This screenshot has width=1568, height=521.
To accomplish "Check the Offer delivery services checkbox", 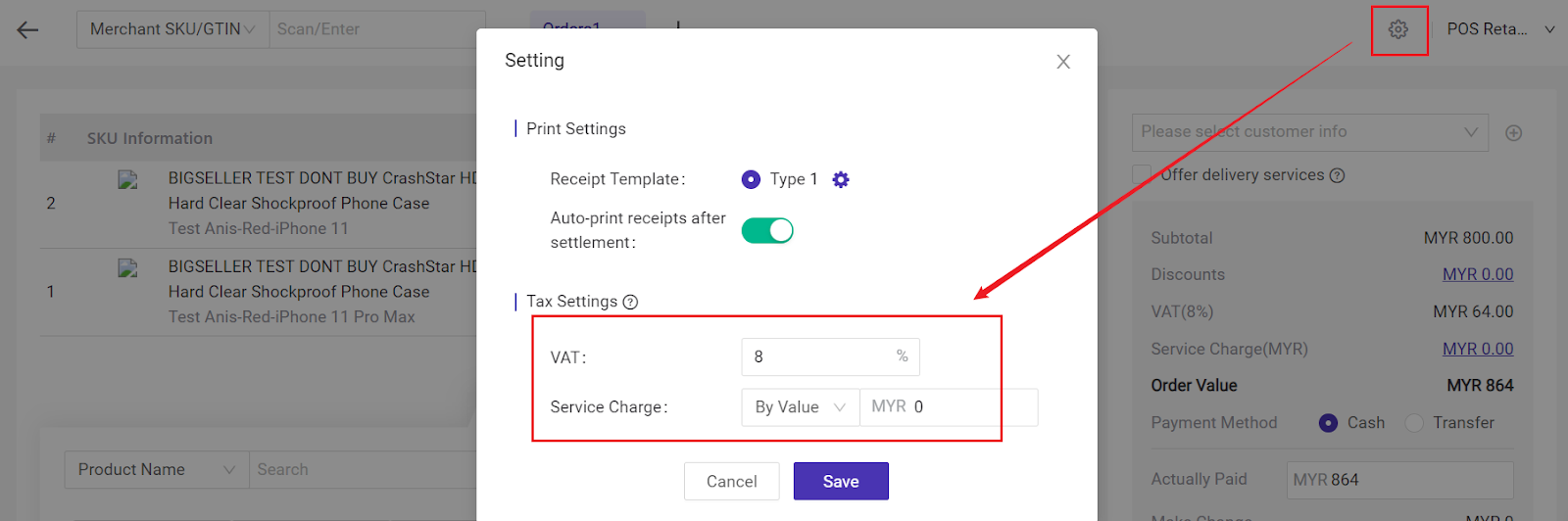I will (x=1142, y=174).
